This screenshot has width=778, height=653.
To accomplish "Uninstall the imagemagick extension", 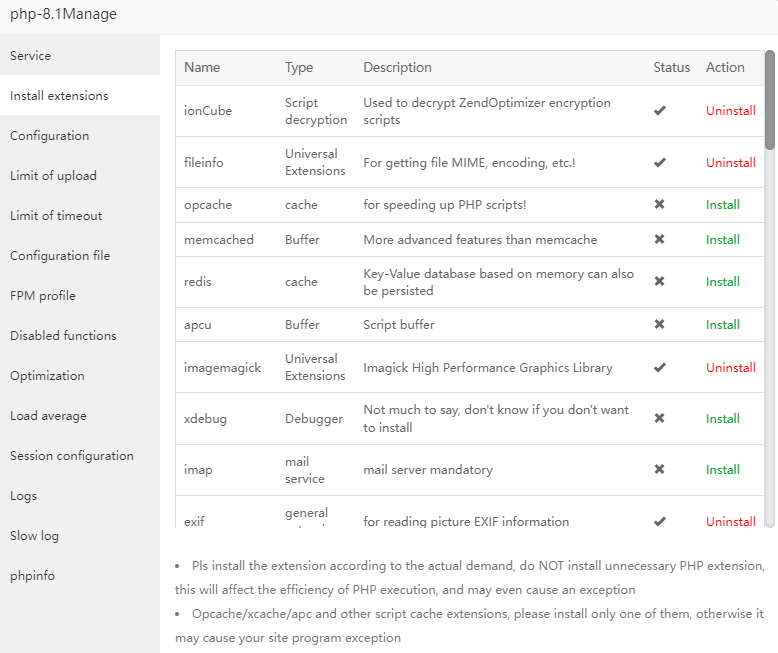I will [x=730, y=368].
